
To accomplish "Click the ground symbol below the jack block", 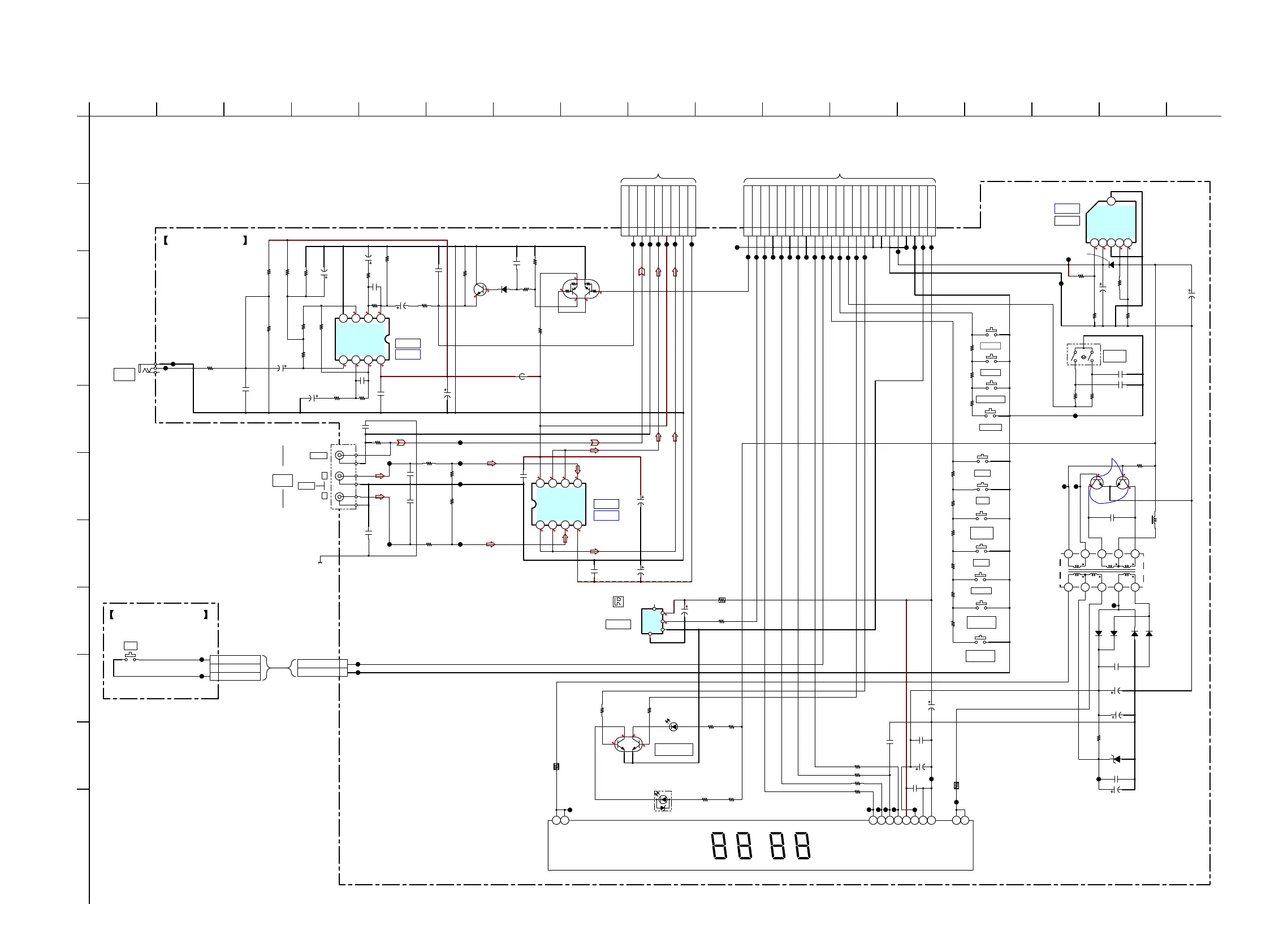I will point(320,562).
